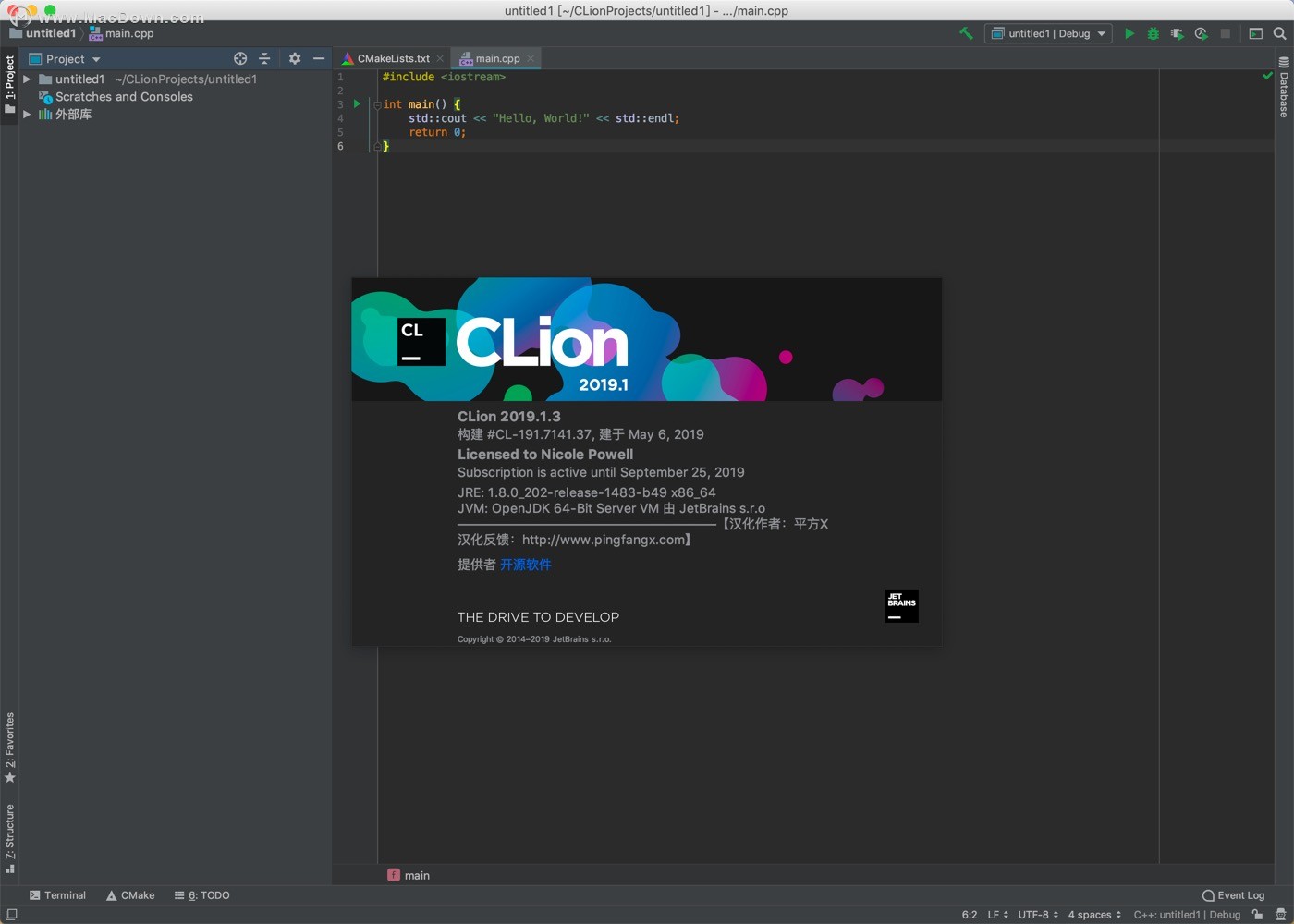Click the run gutter arrow beside main()
The width and height of the screenshot is (1294, 924).
click(357, 103)
